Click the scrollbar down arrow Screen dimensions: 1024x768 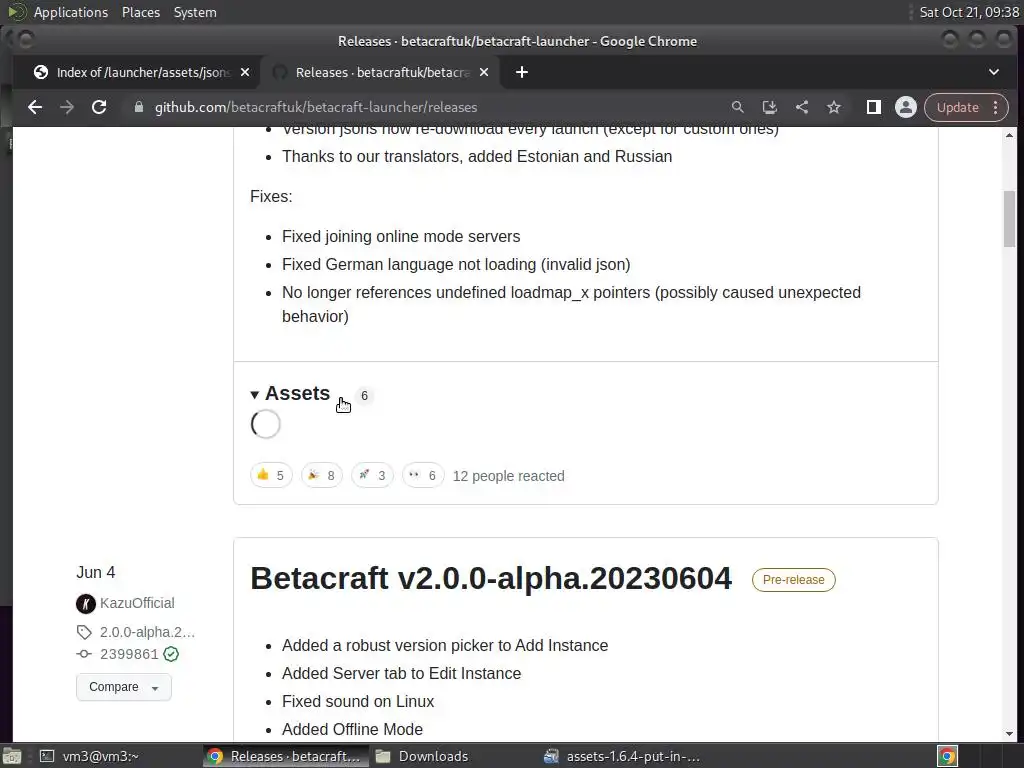point(1010,734)
